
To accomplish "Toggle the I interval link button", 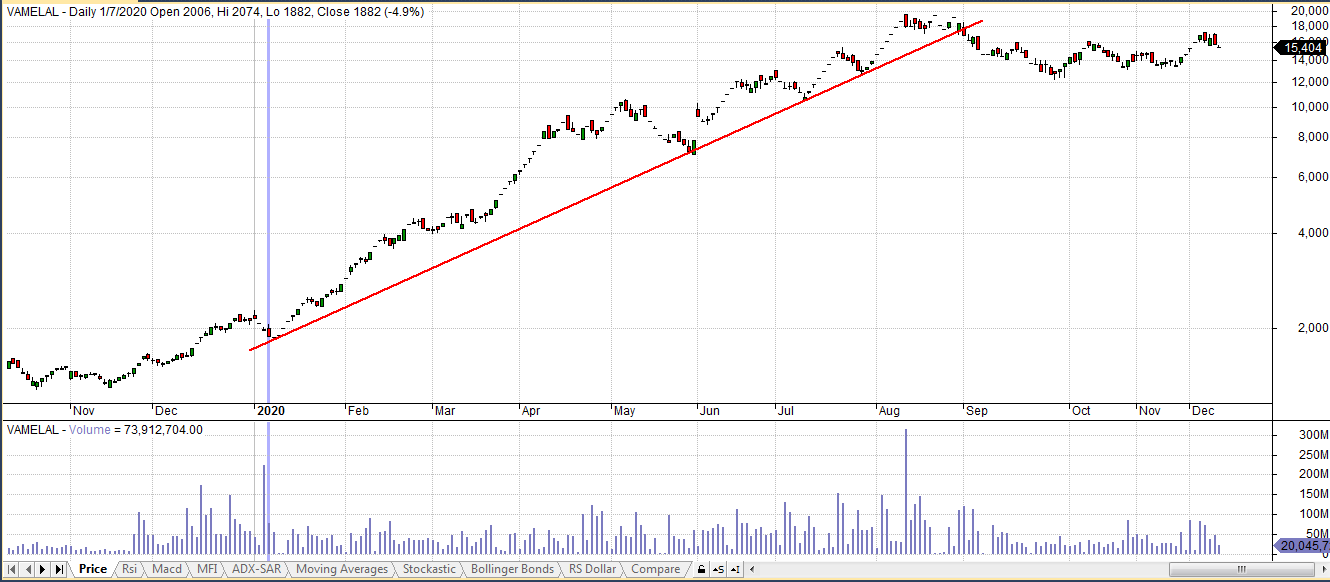I will click(735, 569).
